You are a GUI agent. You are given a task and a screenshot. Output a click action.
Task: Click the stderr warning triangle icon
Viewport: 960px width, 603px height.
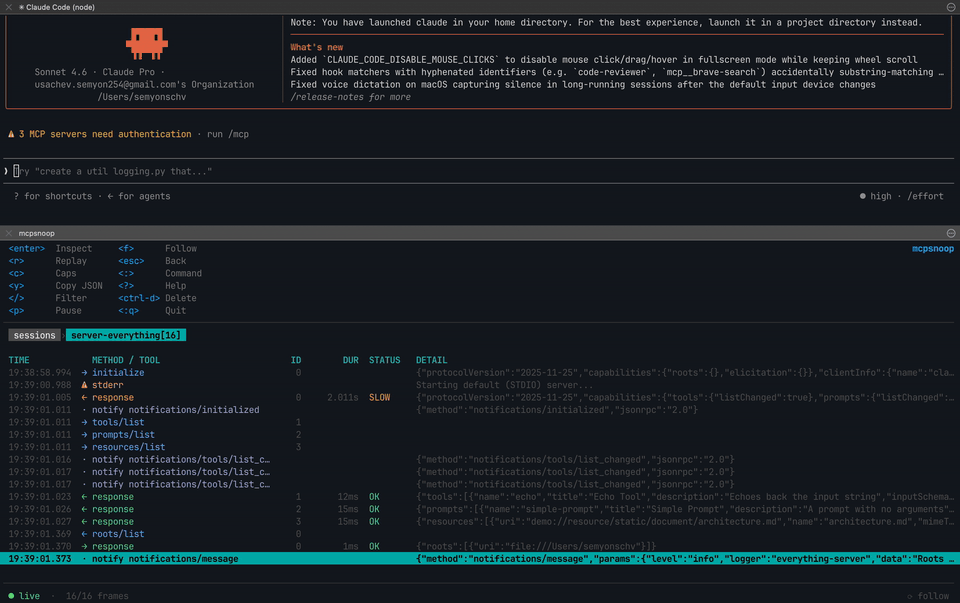click(84, 385)
